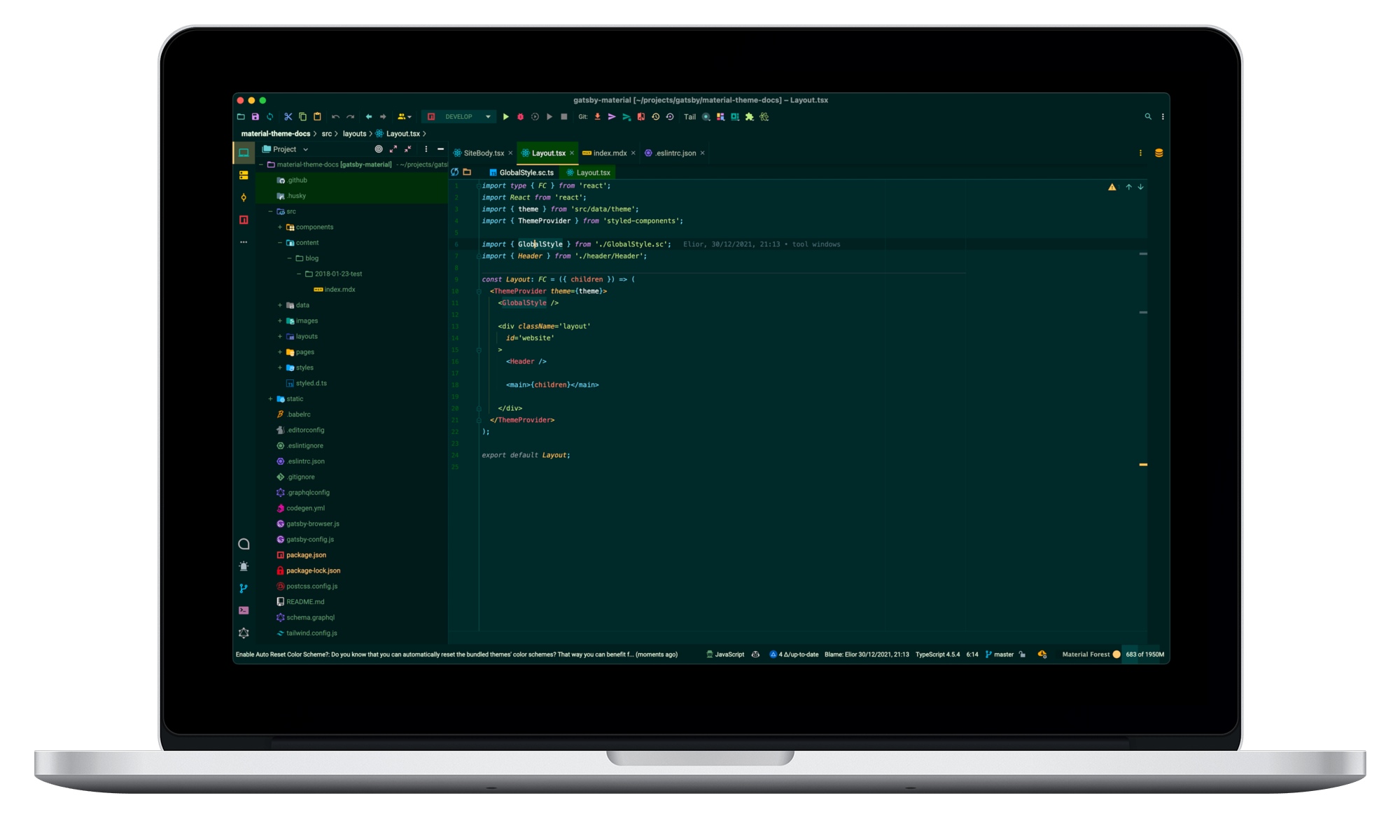Screen dimensions: 1400x840
Task: Click the Material Forest theme indicator
Action: click(1091, 654)
